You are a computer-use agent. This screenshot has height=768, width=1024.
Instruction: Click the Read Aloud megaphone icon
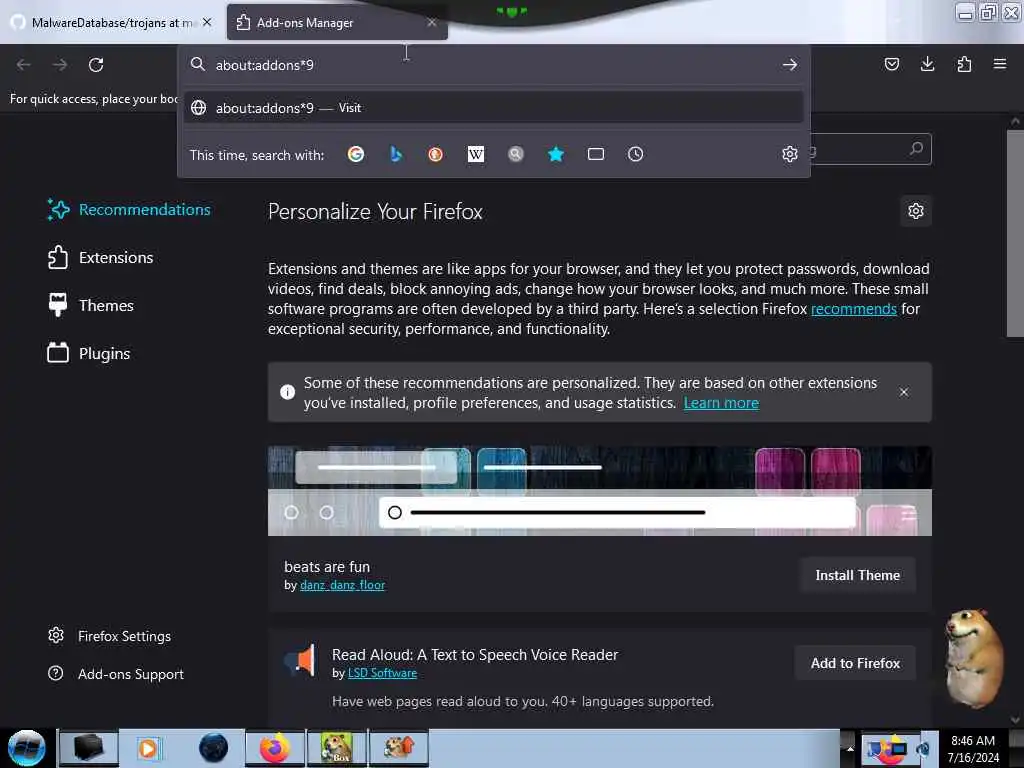[300, 660]
